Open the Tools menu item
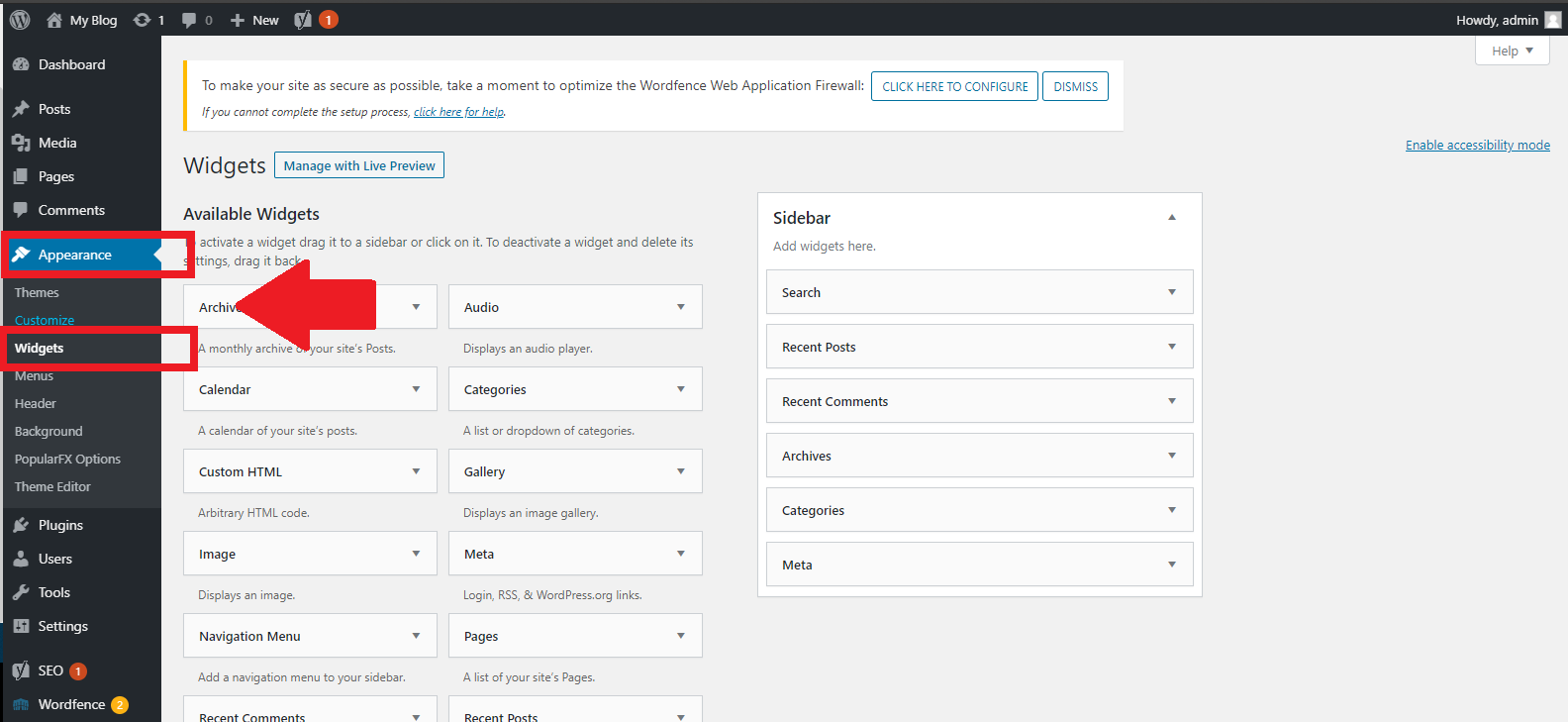1568x722 pixels. [53, 592]
